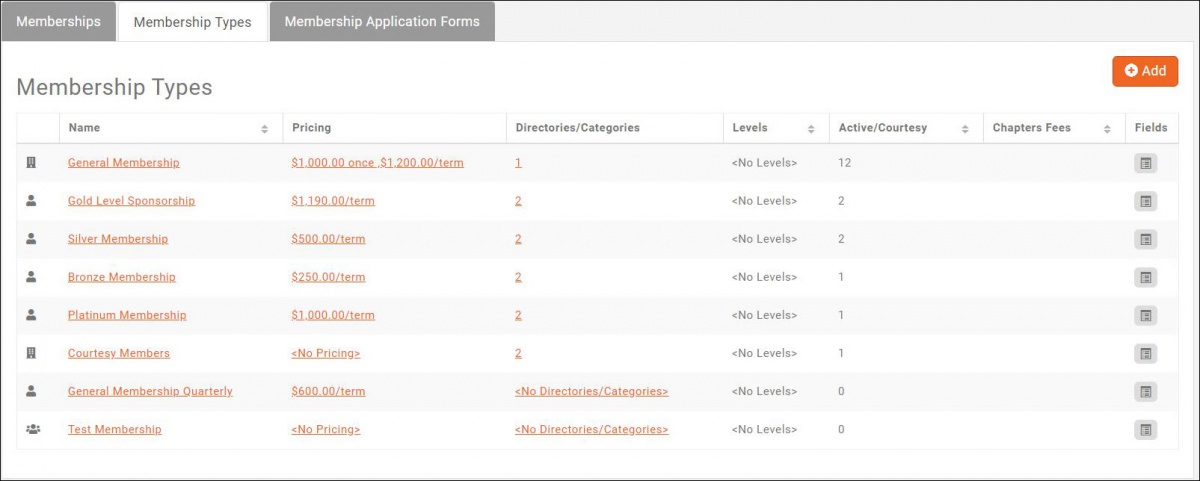Sort table by Name column arrows
Screen dimensions: 1200x481
[265, 129]
